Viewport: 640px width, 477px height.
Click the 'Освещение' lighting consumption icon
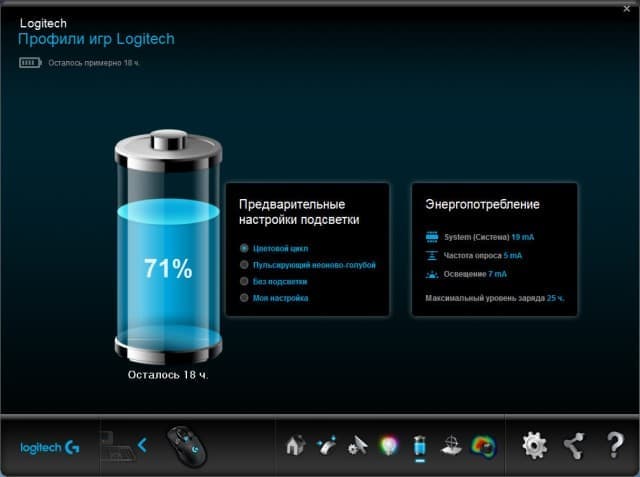click(x=432, y=274)
